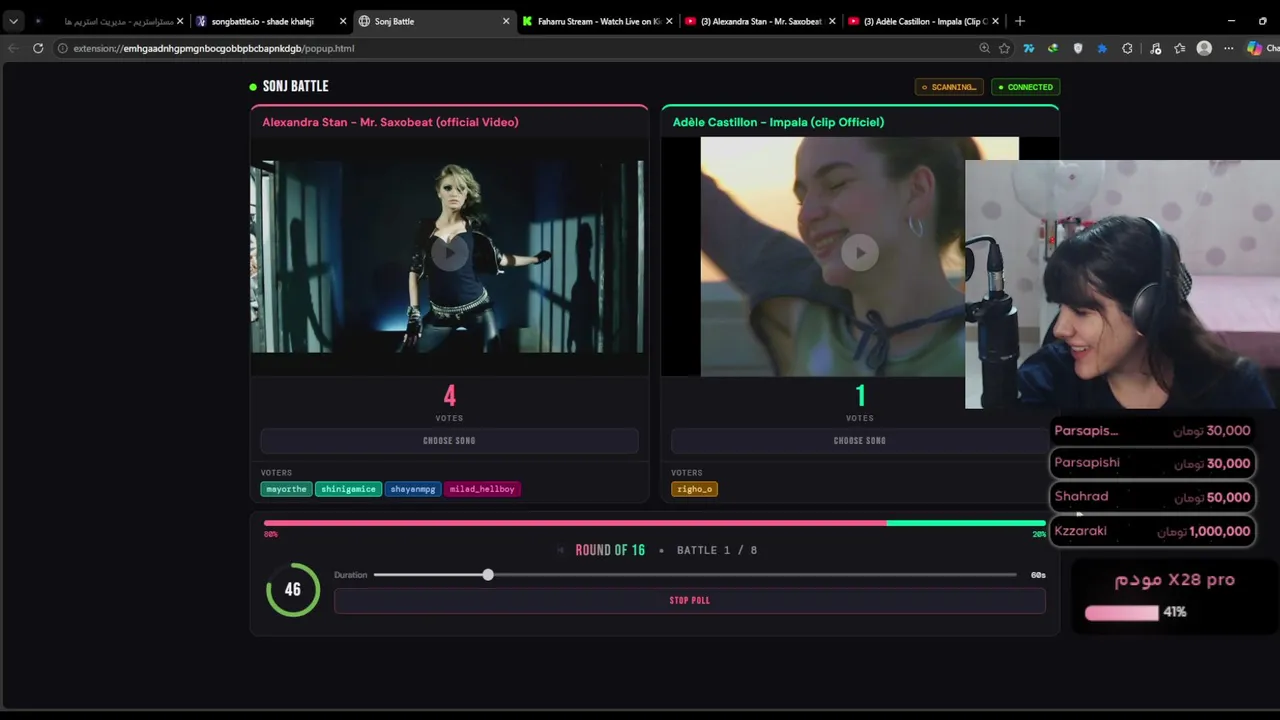This screenshot has height=720, width=1280.
Task: Play the Impala clip video
Action: click(859, 253)
